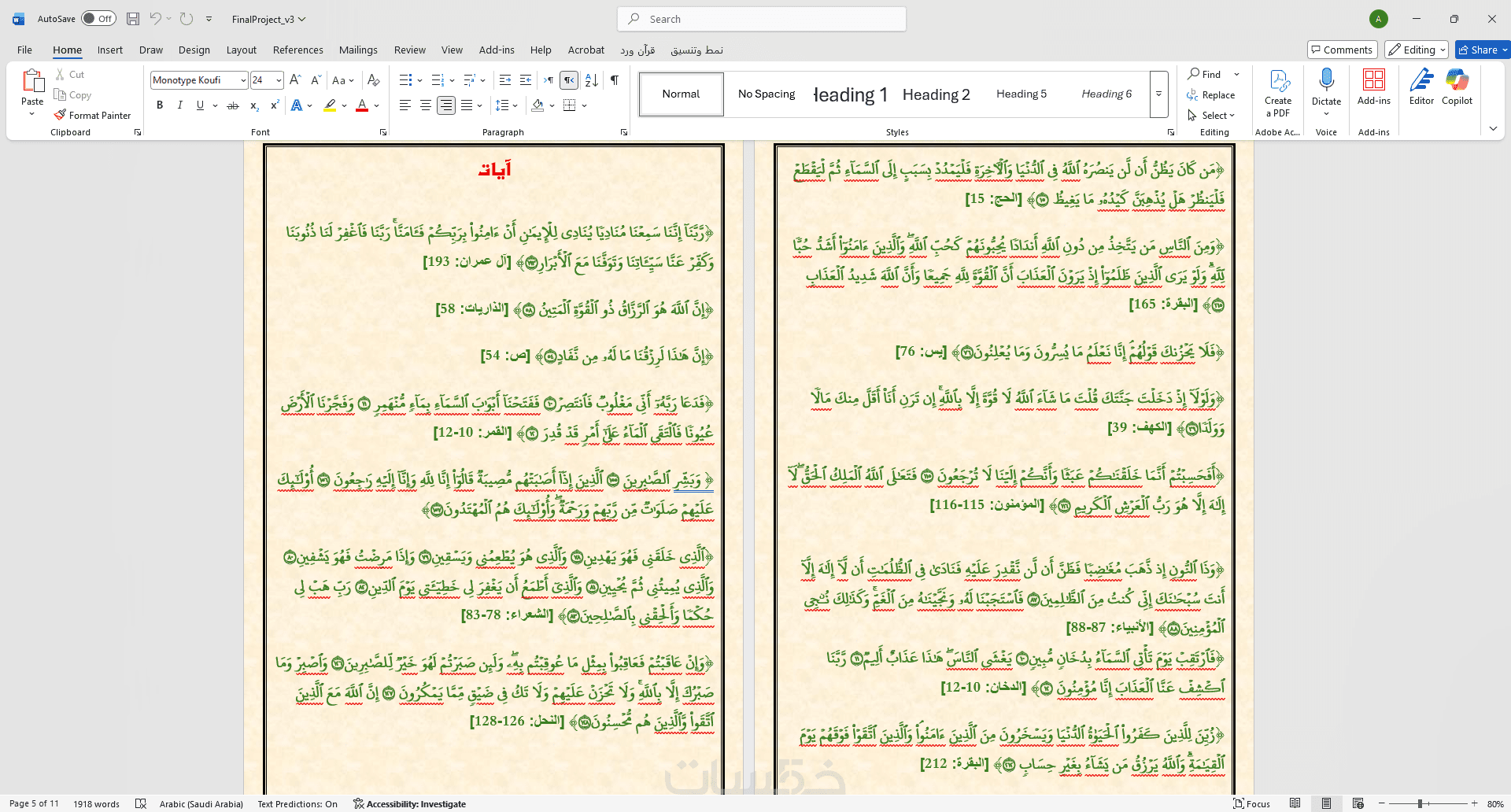Open the Comments pane button
This screenshot has height=812, width=1511.
coord(1342,50)
